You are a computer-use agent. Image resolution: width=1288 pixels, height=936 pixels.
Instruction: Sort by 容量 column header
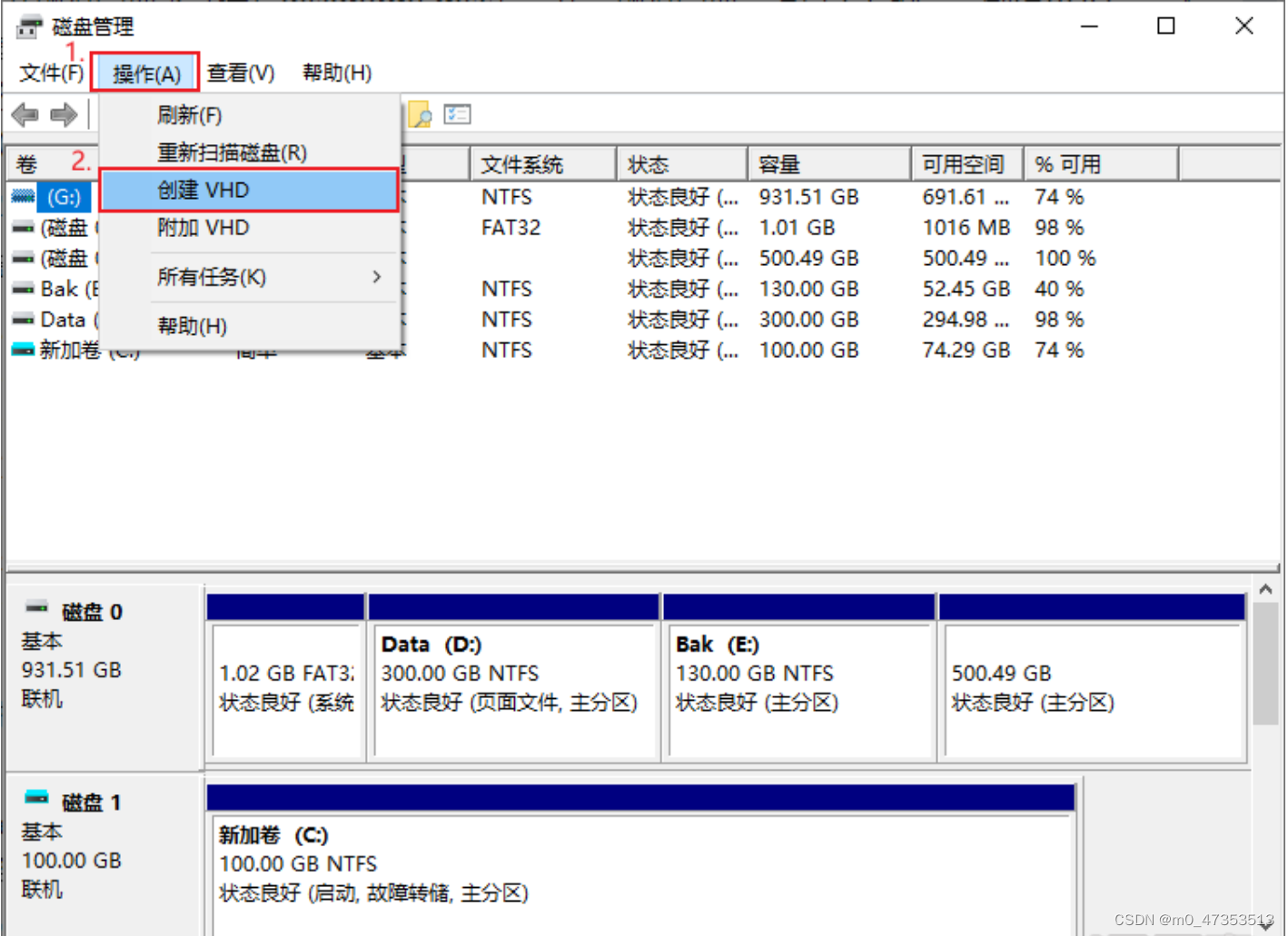coord(829,164)
